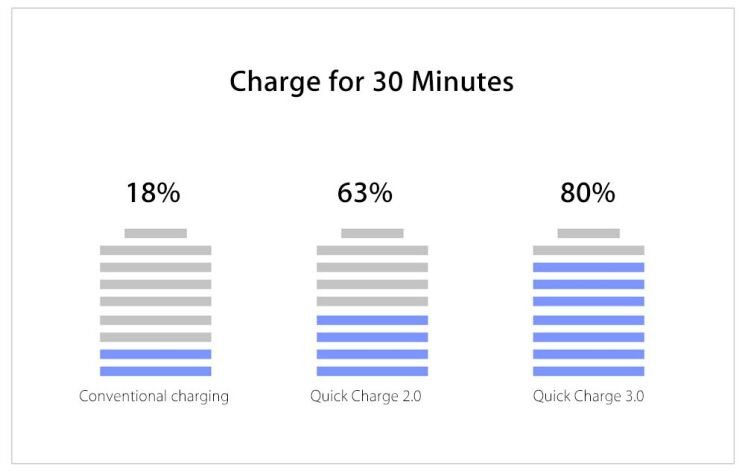Click the top gray bar of Quick Charge 3.0 battery
The width and height of the screenshot is (745, 472).
click(x=588, y=250)
